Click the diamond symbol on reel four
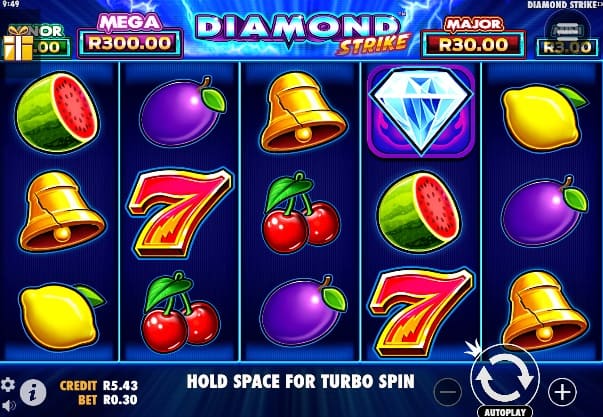Image resolution: width=603 pixels, height=417 pixels. tap(421, 112)
